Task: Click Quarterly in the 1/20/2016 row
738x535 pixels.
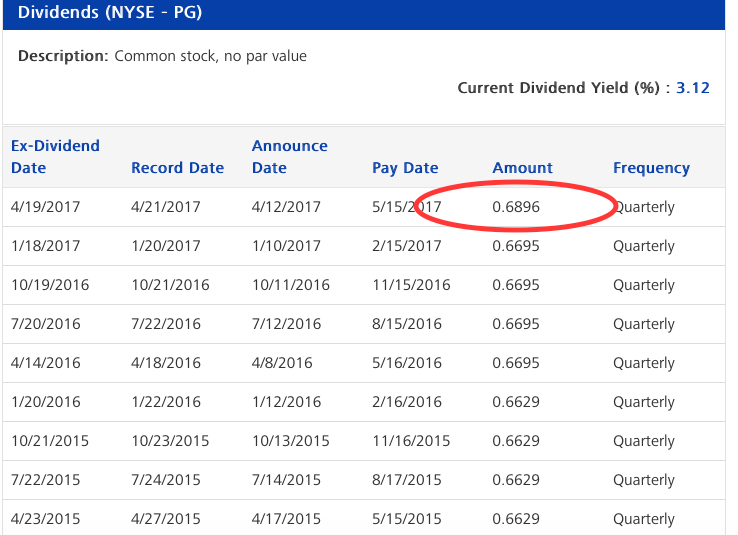Action: tap(644, 403)
